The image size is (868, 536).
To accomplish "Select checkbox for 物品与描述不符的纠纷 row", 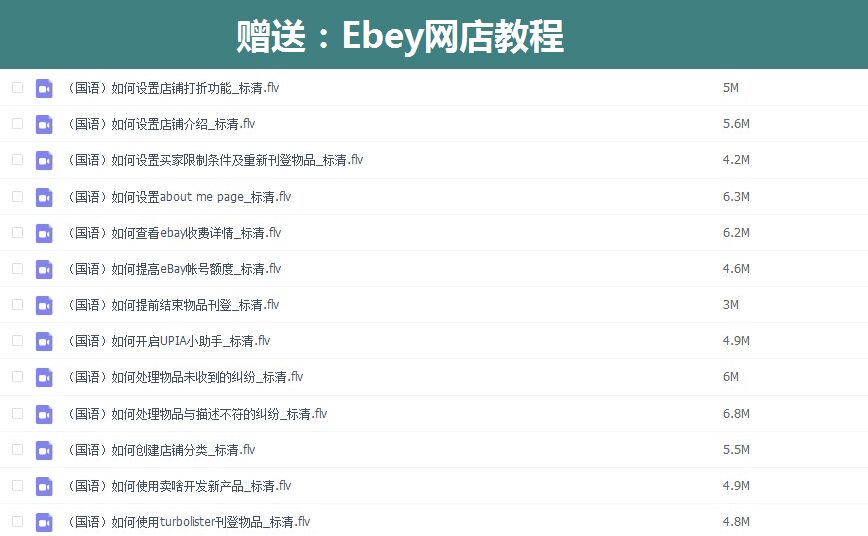I will [x=17, y=414].
